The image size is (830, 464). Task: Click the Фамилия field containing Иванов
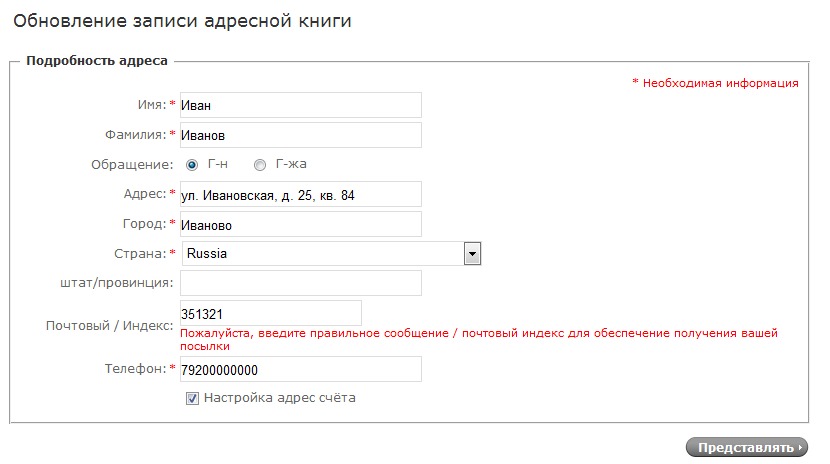click(x=300, y=135)
